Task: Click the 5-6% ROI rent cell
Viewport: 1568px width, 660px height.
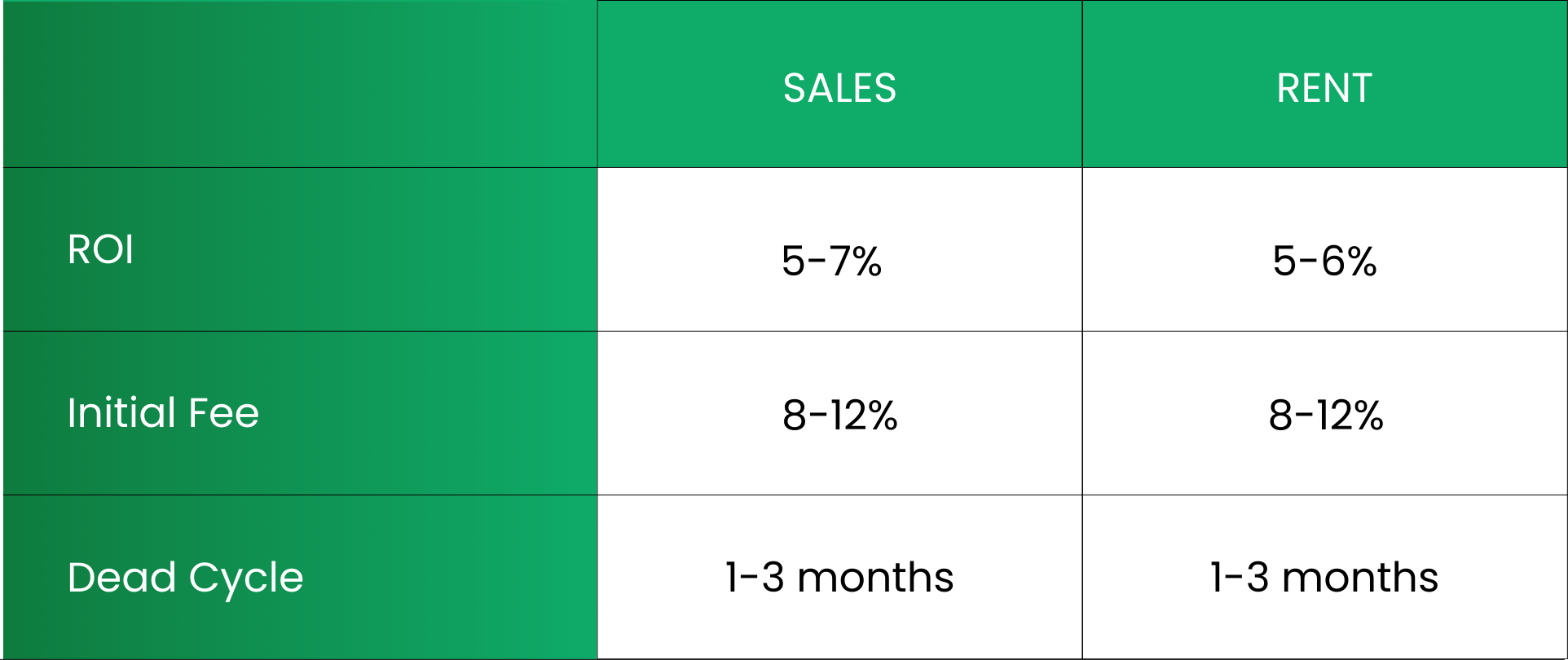Action: (x=1324, y=262)
